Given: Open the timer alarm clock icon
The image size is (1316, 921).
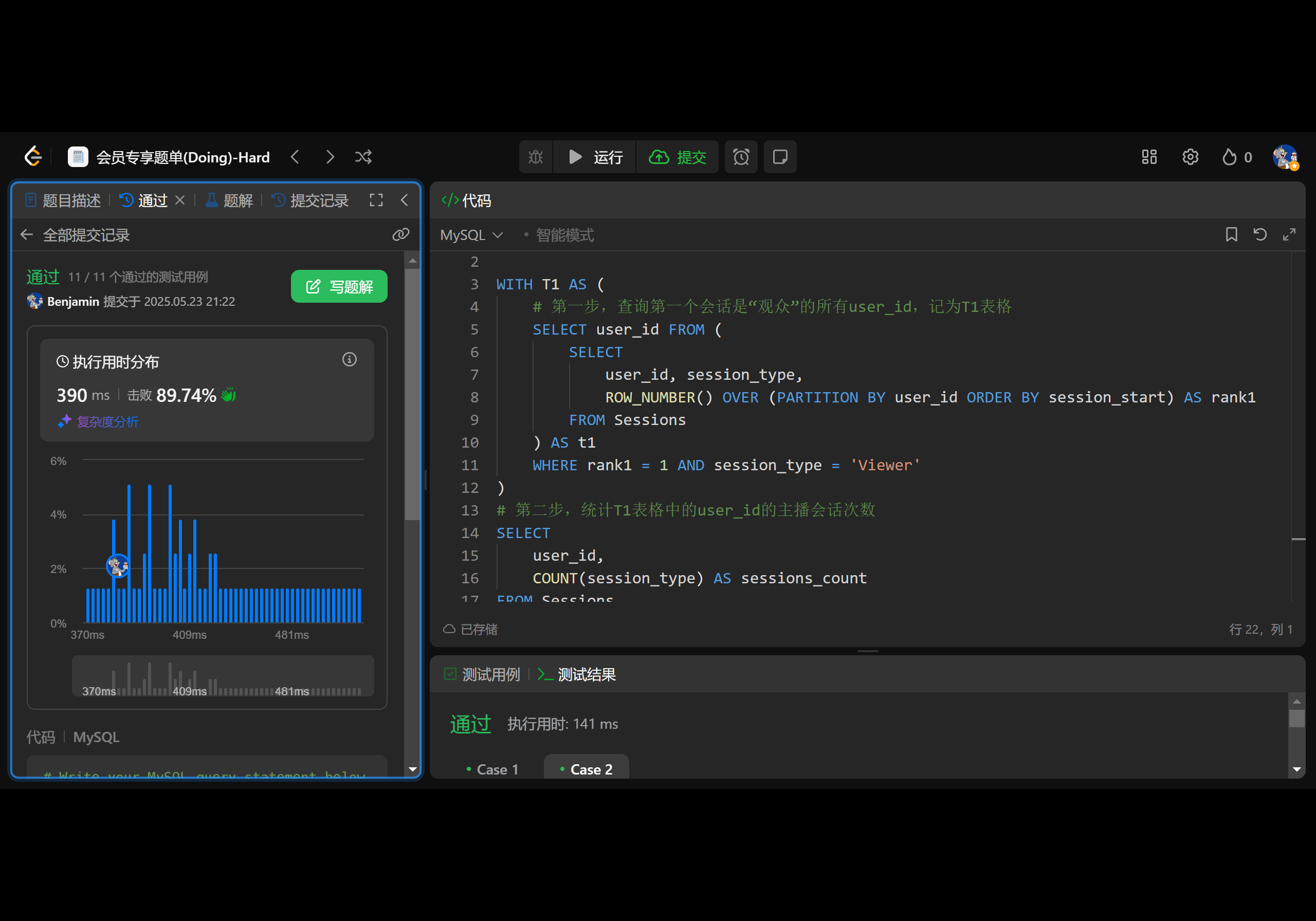Looking at the screenshot, I should [x=741, y=157].
